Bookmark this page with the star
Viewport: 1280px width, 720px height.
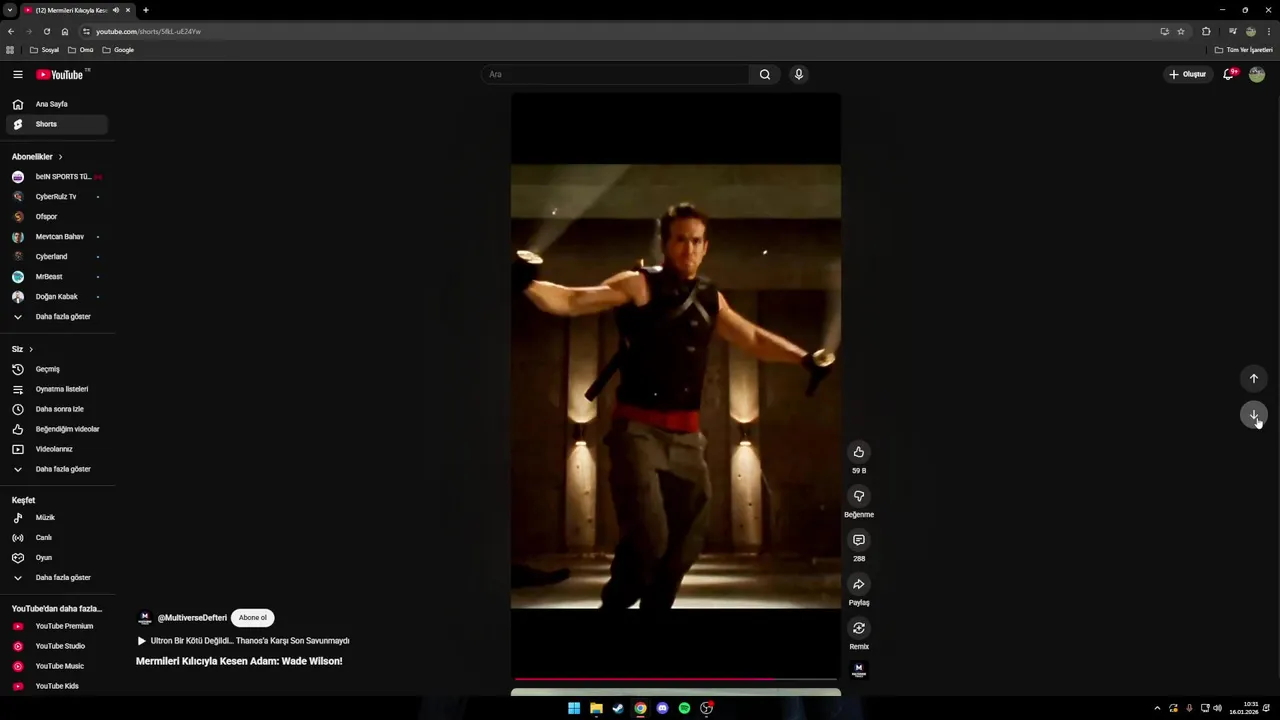[1181, 31]
